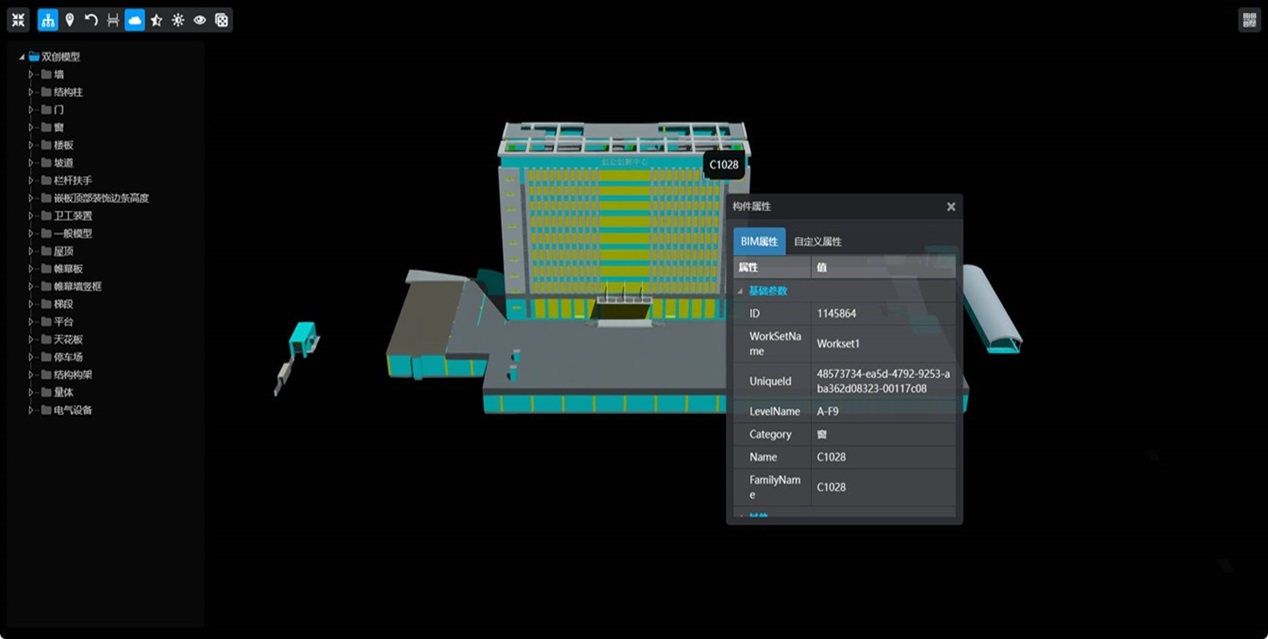Select the section measurement tool icon
This screenshot has height=639, width=1268.
pyautogui.click(x=113, y=20)
